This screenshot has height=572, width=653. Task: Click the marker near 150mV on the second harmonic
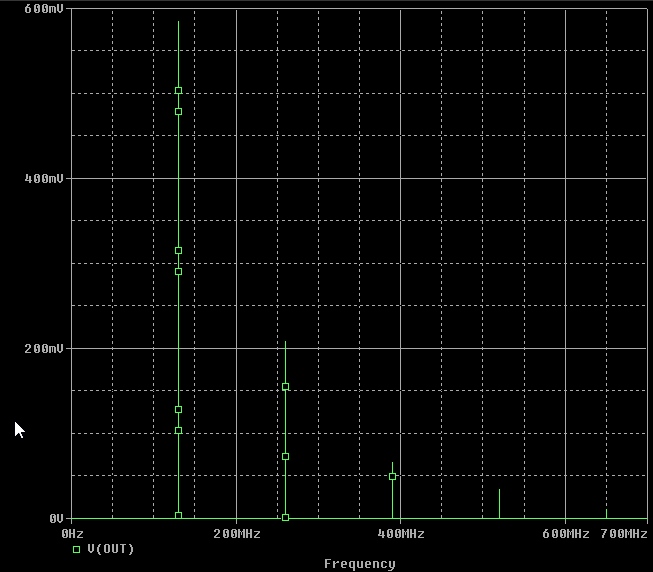tap(285, 387)
